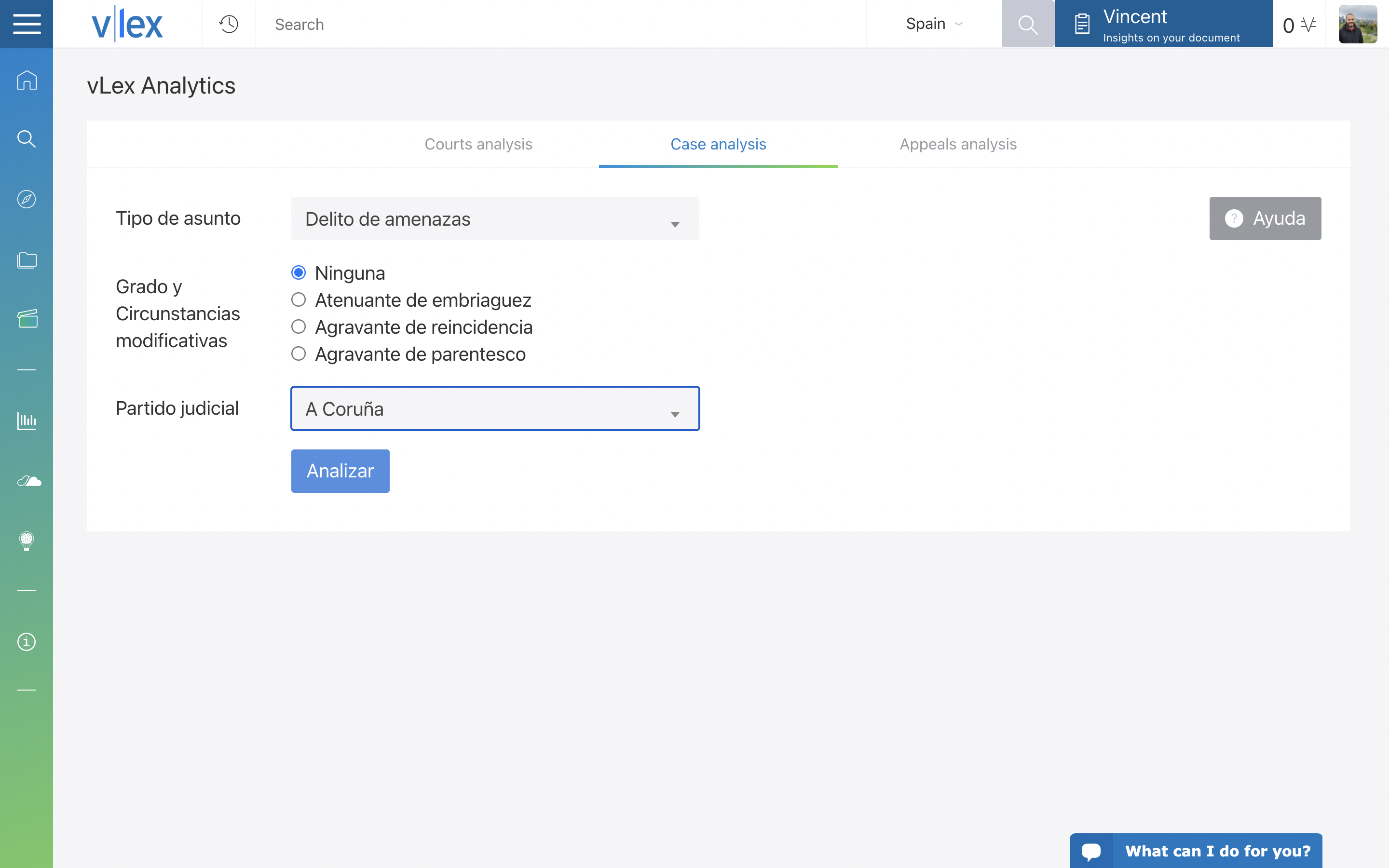
Task: Select Agravante de reincidencia option
Action: click(299, 326)
